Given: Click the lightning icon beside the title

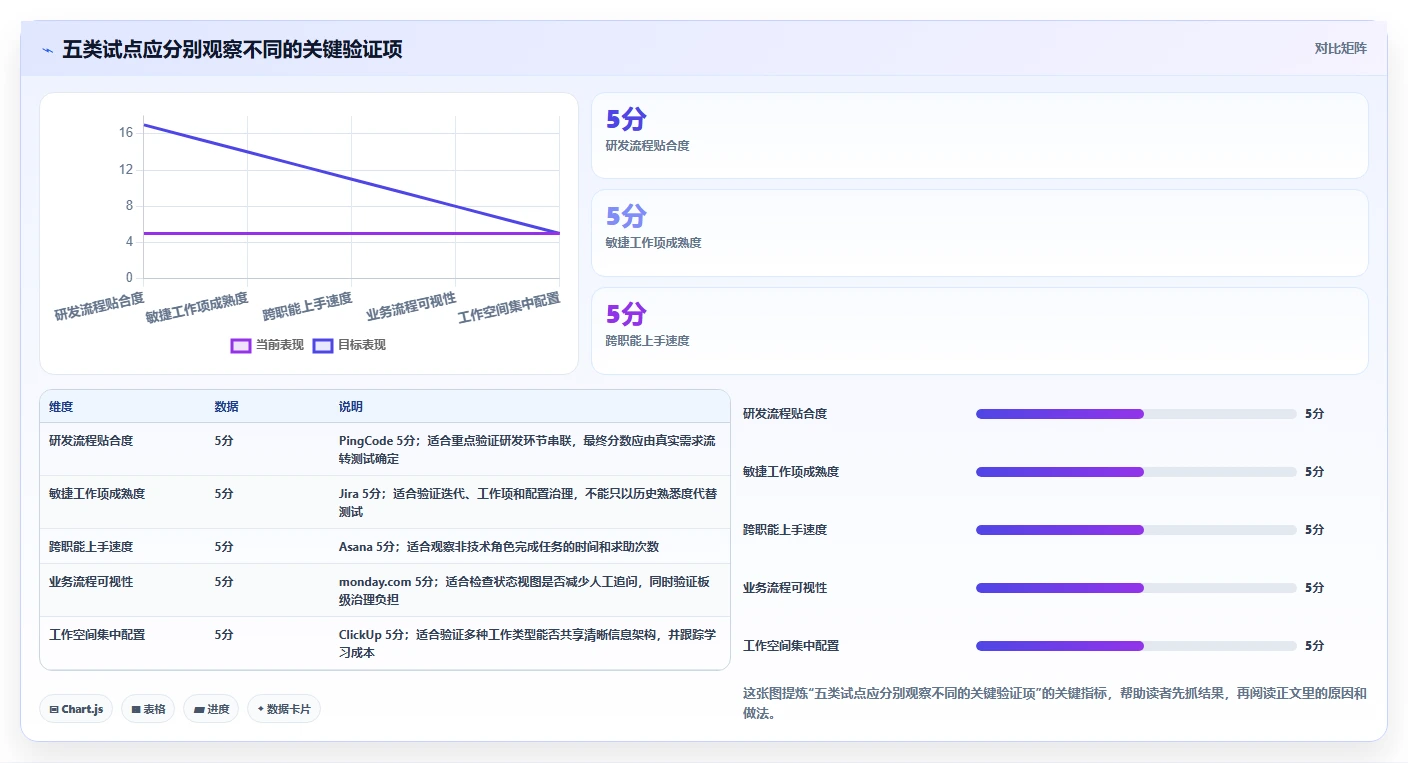Looking at the screenshot, I should pyautogui.click(x=47, y=50).
